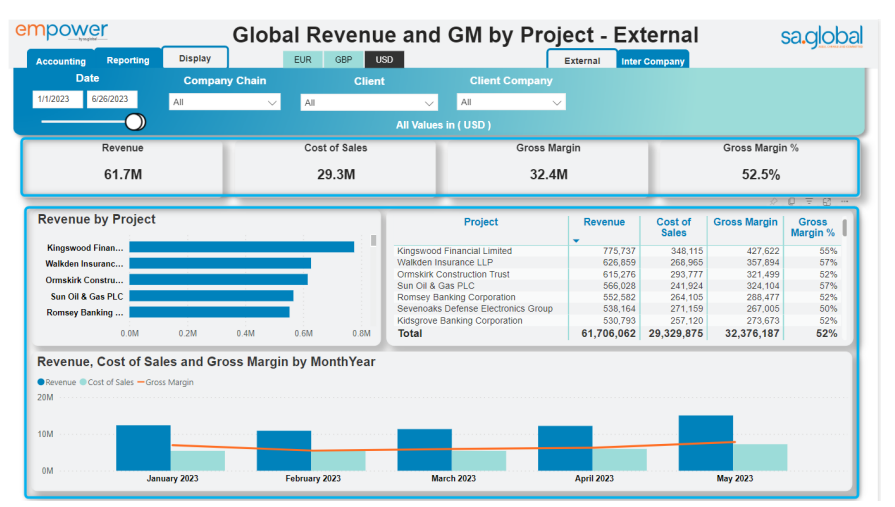
Task: Click the total revenue value 61,706,062
Action: [608, 333]
